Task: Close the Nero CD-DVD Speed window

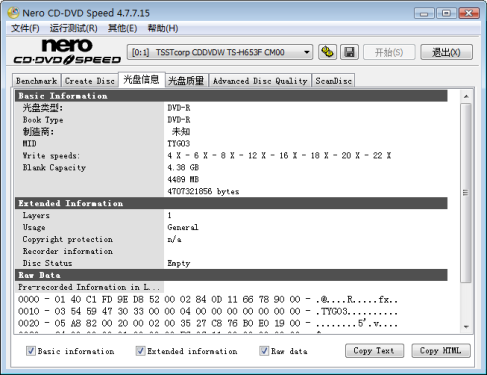Action: point(469,13)
